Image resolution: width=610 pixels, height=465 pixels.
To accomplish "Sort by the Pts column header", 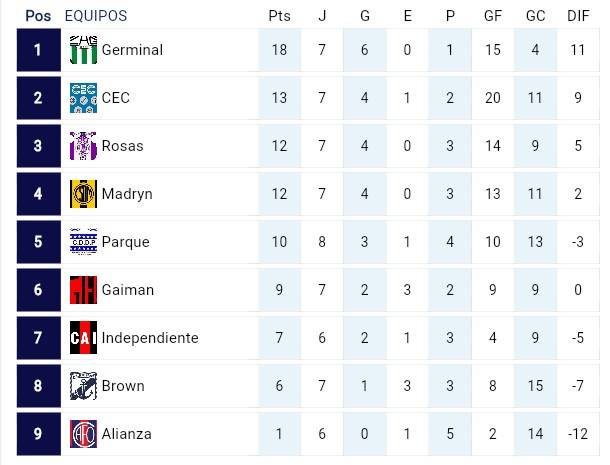I will (279, 16).
